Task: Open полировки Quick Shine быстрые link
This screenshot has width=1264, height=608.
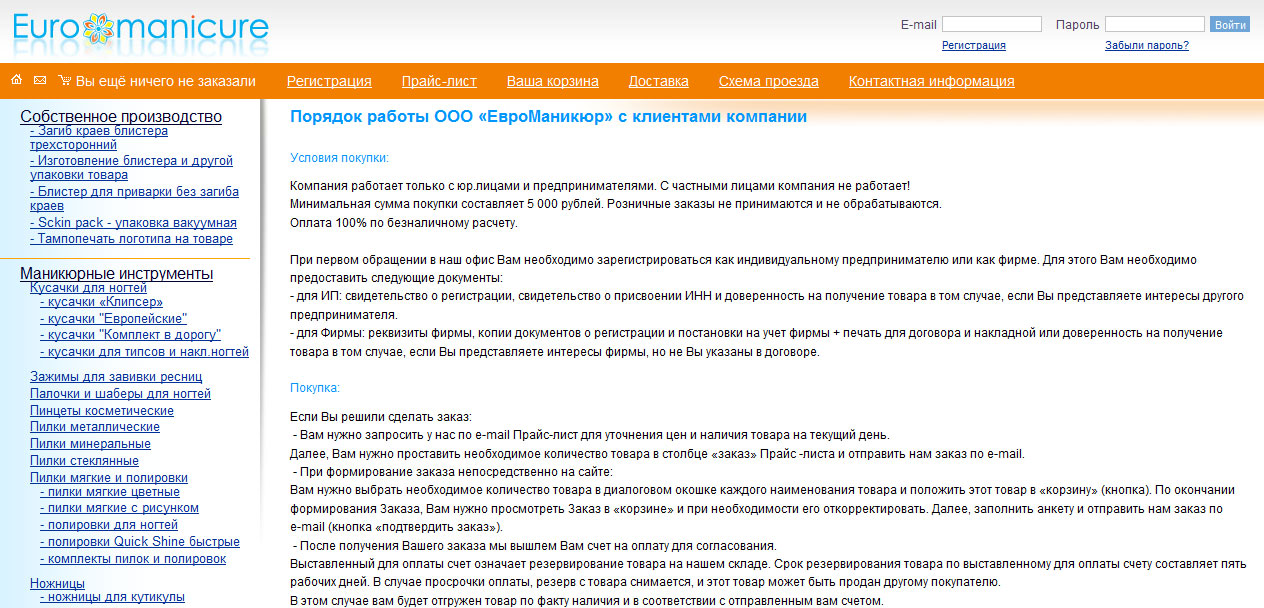Action: [140, 541]
